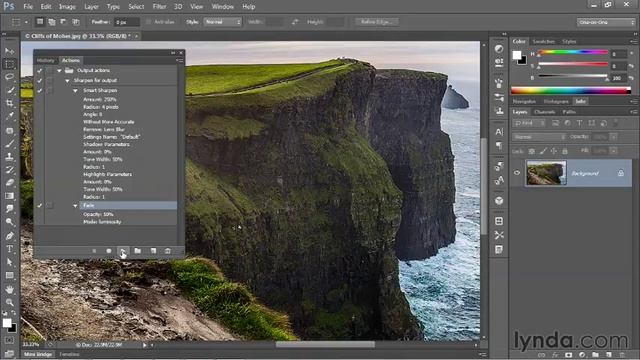Delete action with the trash icon

(167, 251)
